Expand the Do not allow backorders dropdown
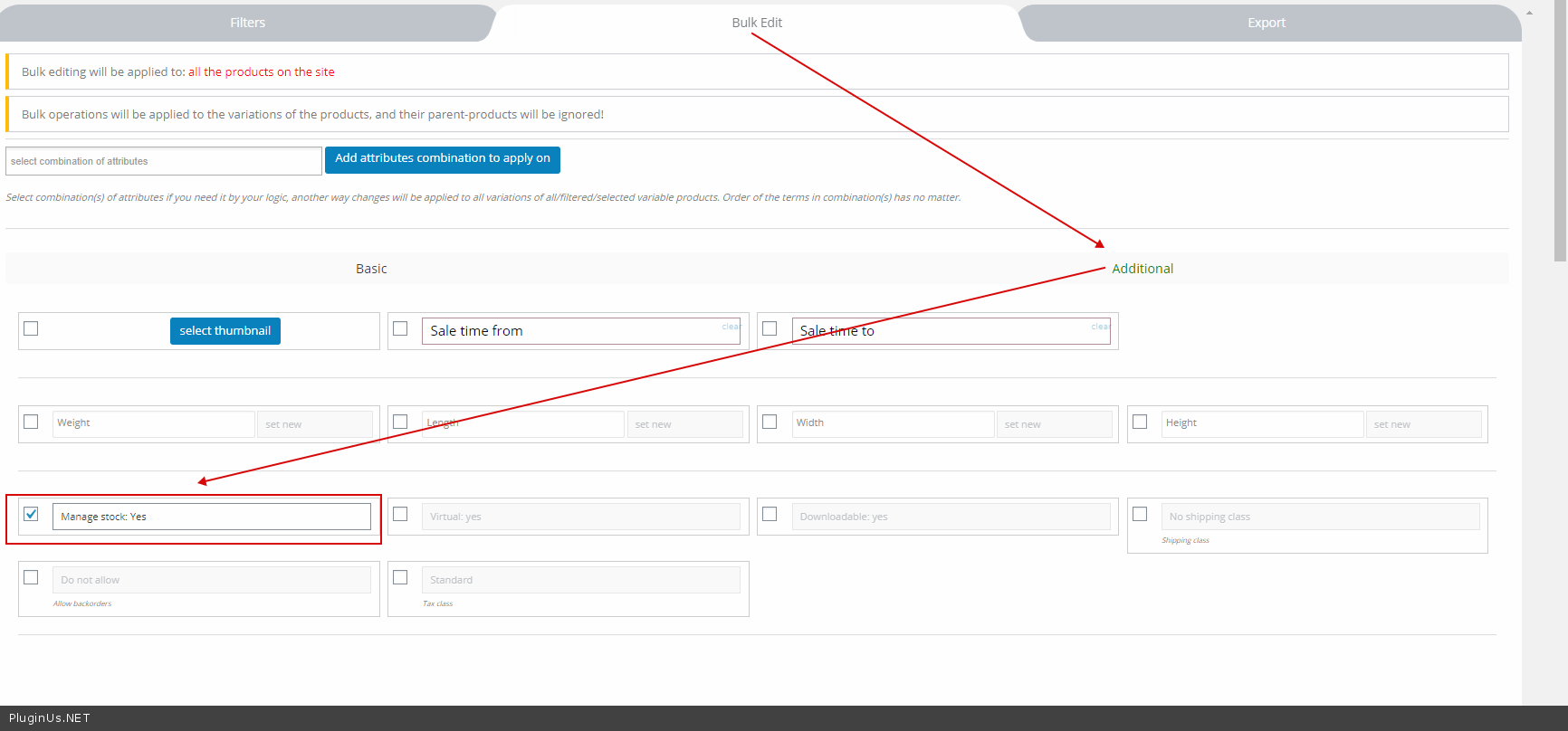This screenshot has width=1568, height=731. coord(211,580)
